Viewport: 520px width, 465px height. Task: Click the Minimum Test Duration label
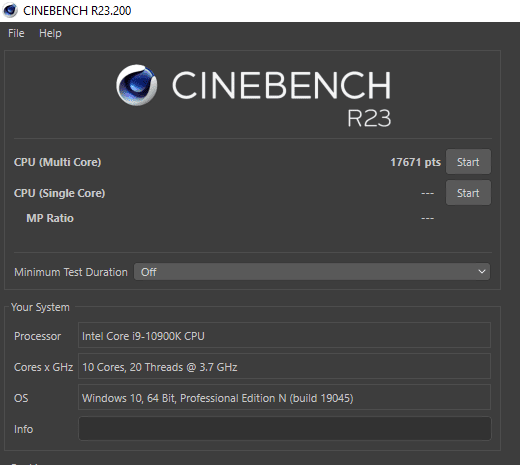click(71, 272)
